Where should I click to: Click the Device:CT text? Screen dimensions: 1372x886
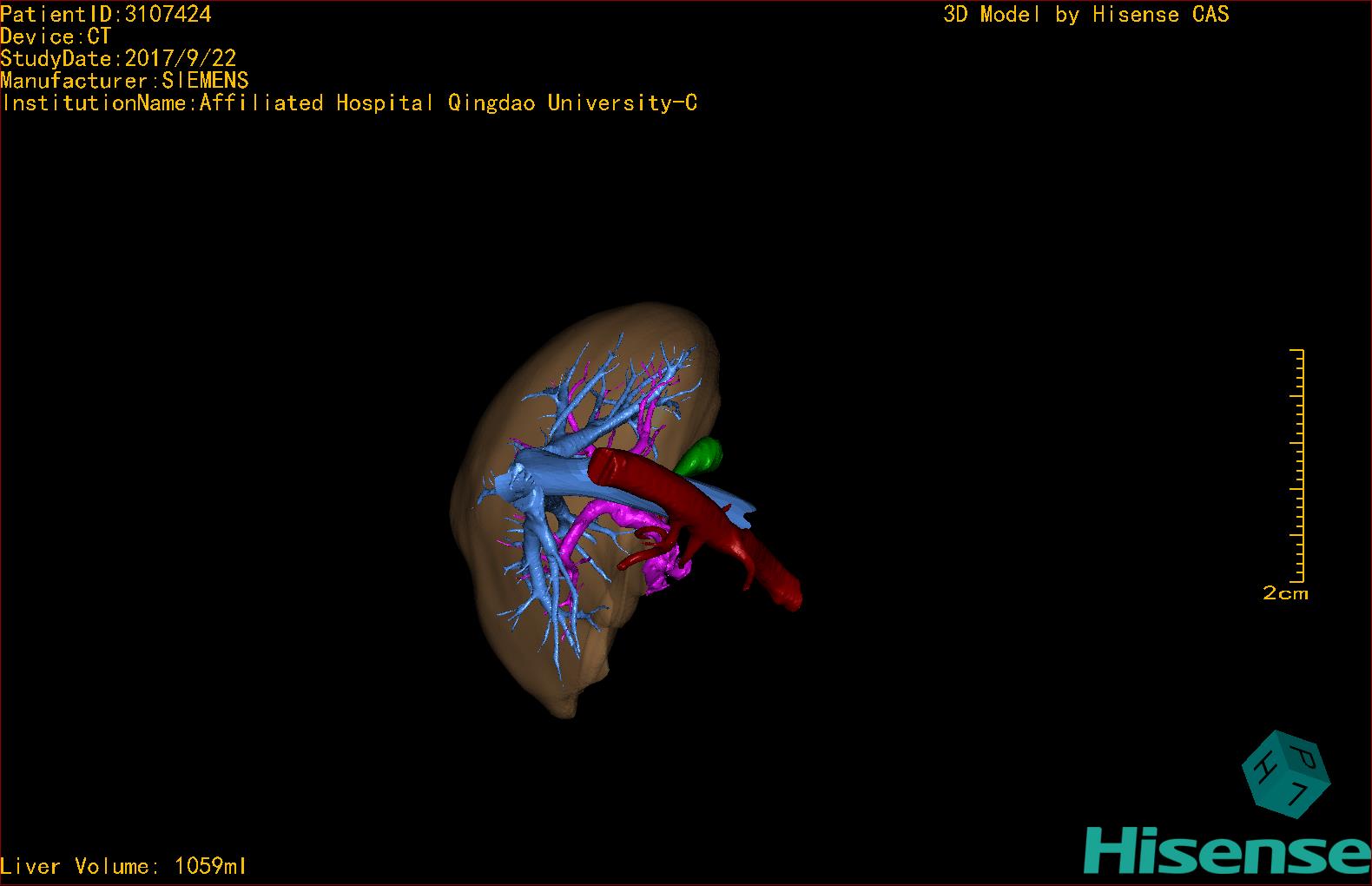tap(56, 36)
